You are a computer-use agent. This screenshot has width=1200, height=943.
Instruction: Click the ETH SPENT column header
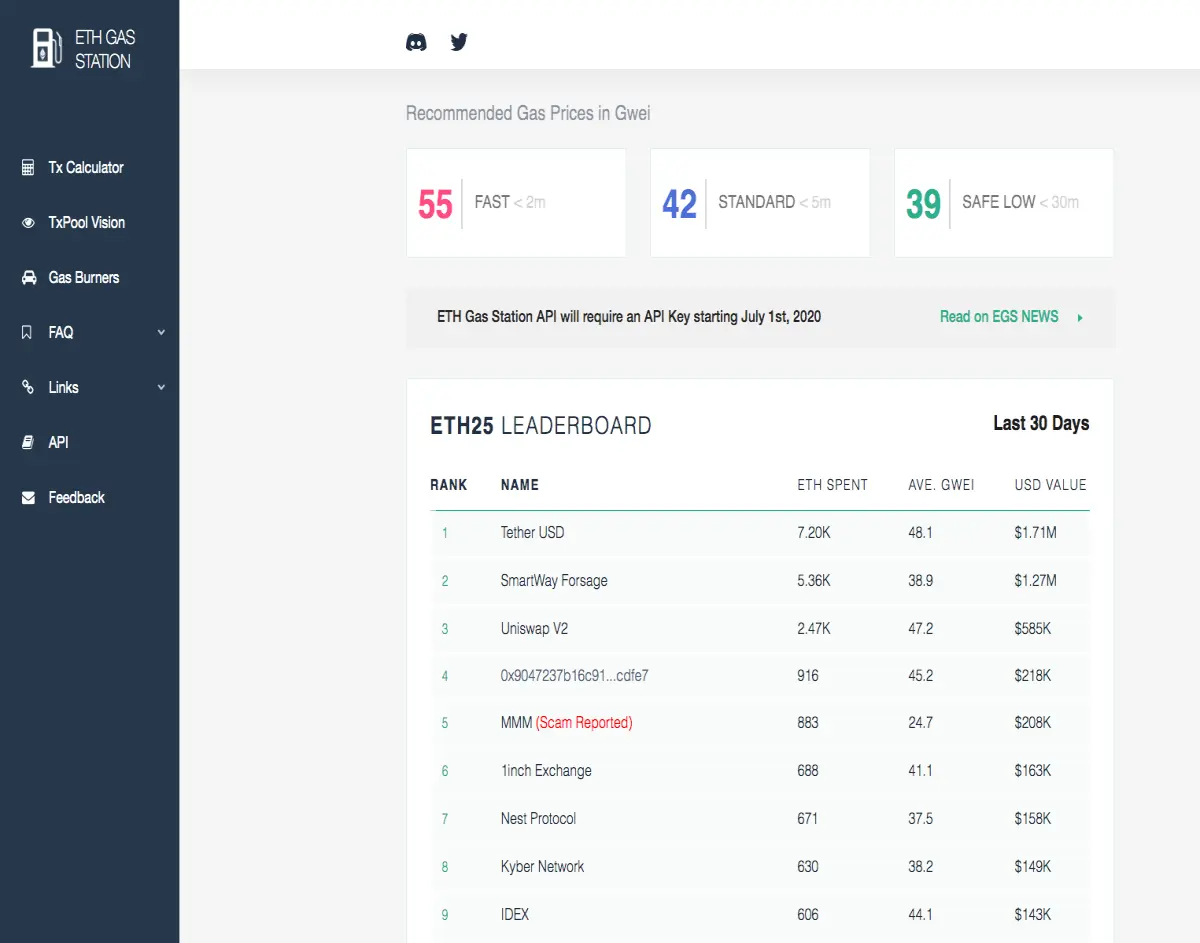pyautogui.click(x=833, y=485)
